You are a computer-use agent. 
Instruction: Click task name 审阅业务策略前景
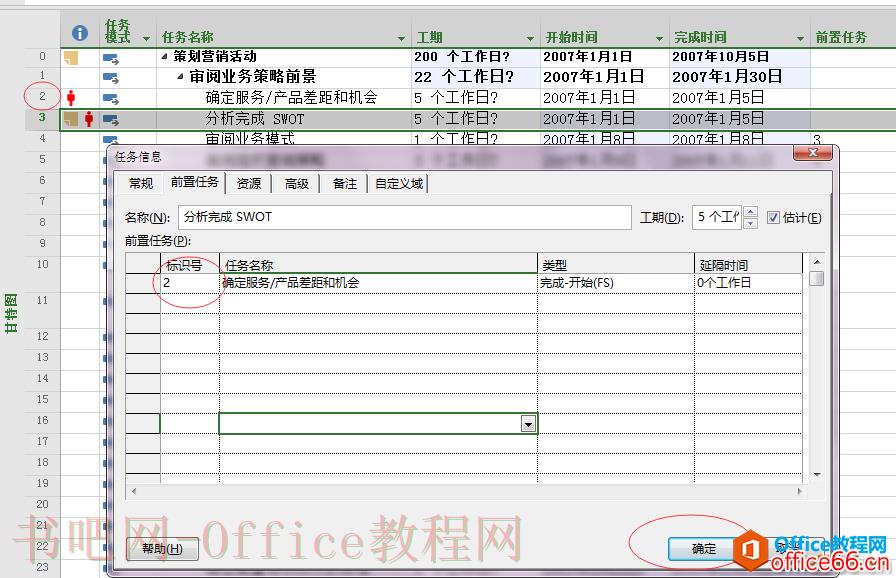[x=253, y=77]
